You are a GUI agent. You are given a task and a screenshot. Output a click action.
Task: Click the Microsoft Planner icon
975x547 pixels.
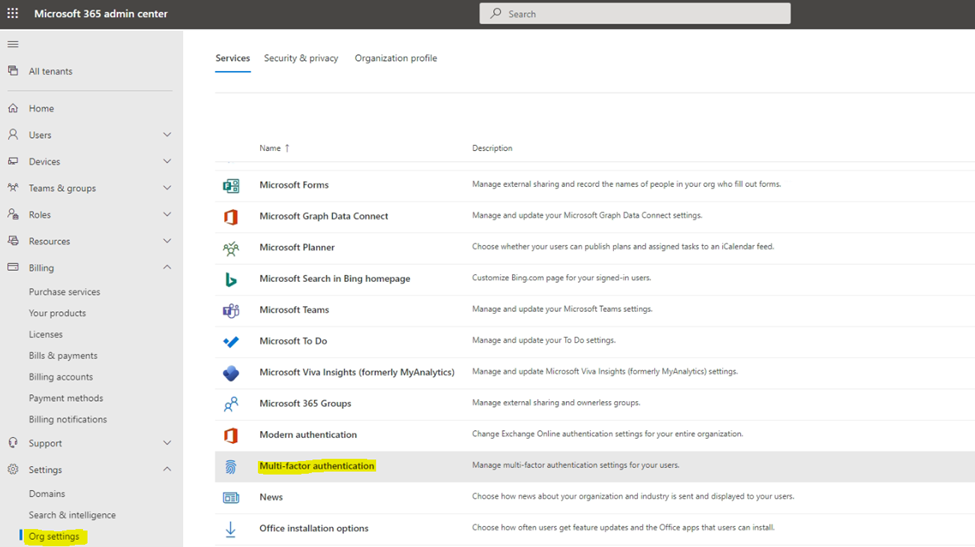pos(231,248)
